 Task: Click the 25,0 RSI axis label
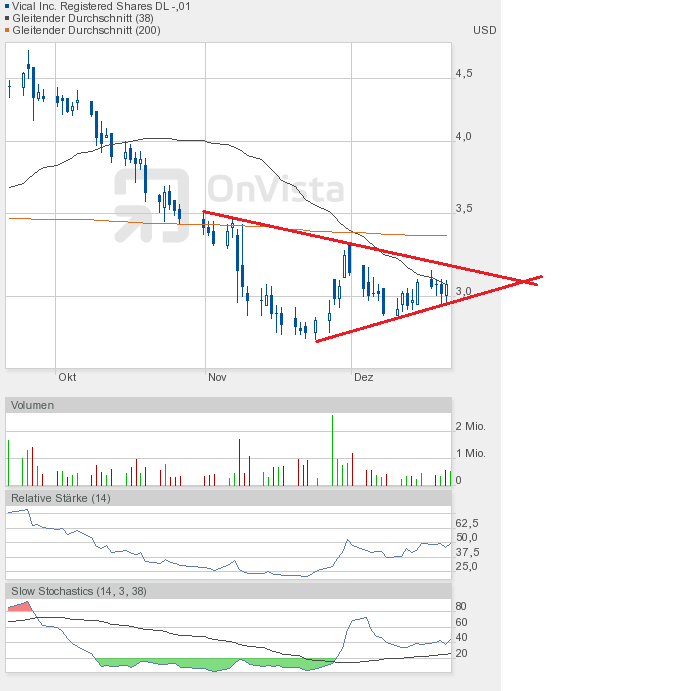467,566
